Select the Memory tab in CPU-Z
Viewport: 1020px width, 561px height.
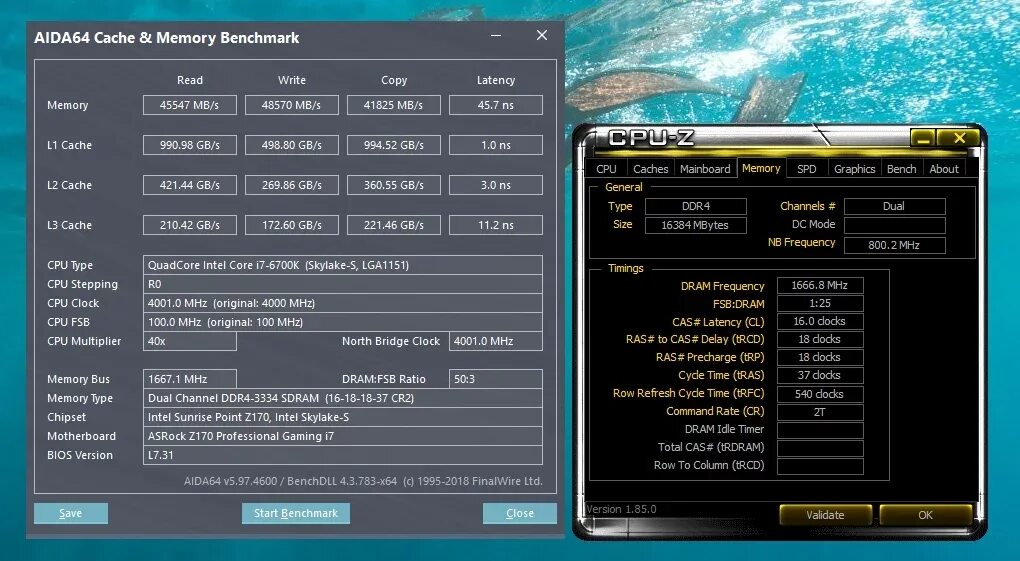click(x=761, y=168)
